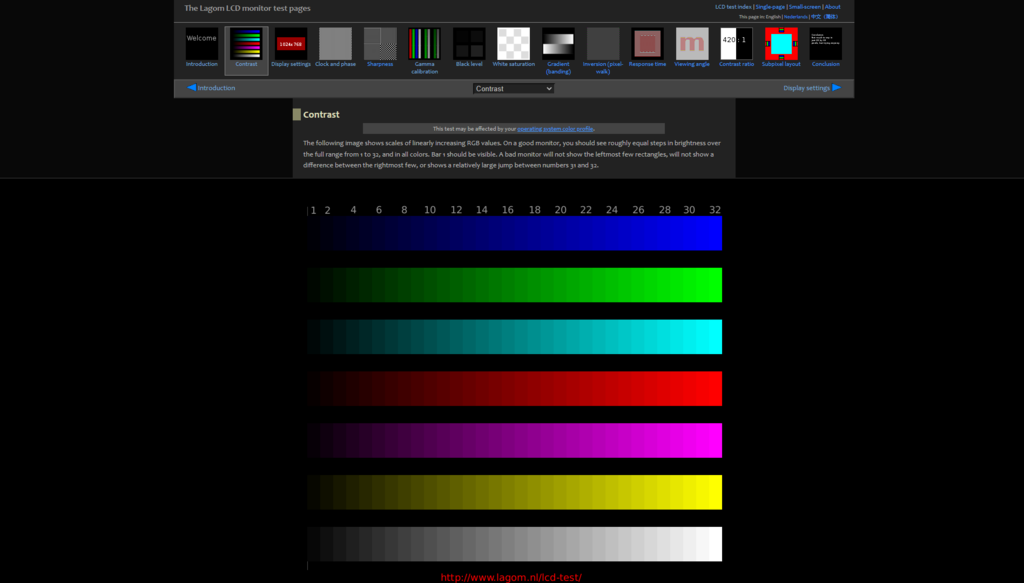The image size is (1024, 583).
Task: Select the Black level test thumbnail
Action: coord(469,44)
